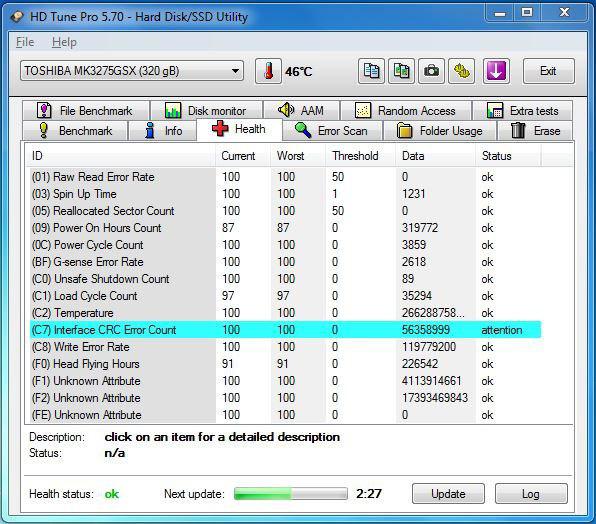Select the Power On Hours Count row
This screenshot has height=524, width=596.
click(285, 228)
